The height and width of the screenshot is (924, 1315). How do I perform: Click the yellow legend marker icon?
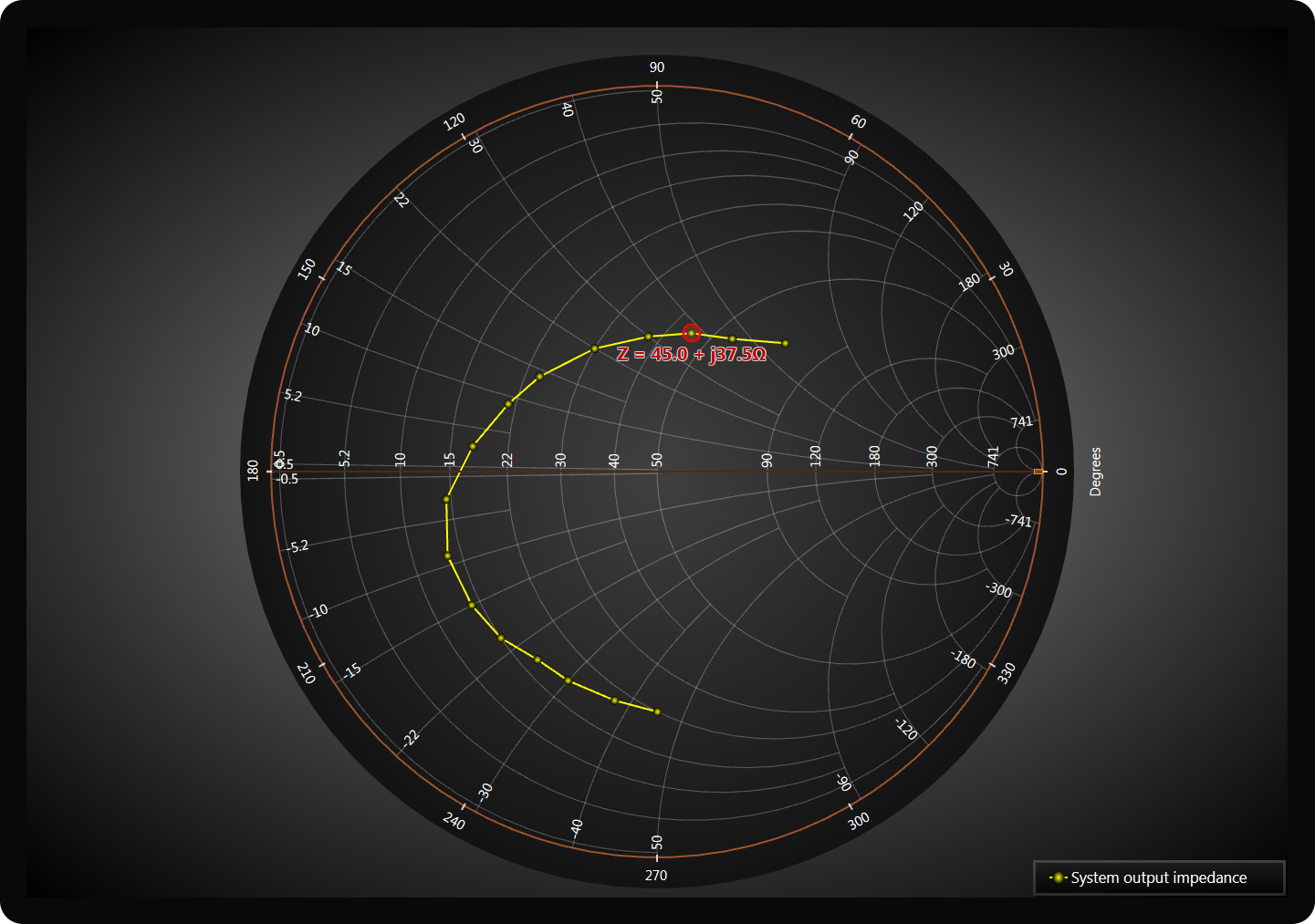tap(1058, 877)
